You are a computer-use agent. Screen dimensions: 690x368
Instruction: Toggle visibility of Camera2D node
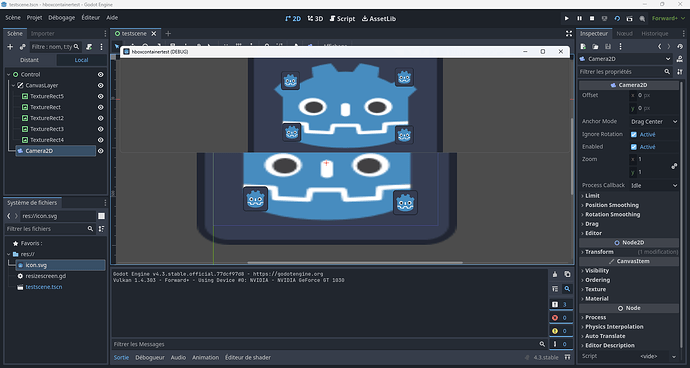coord(100,151)
